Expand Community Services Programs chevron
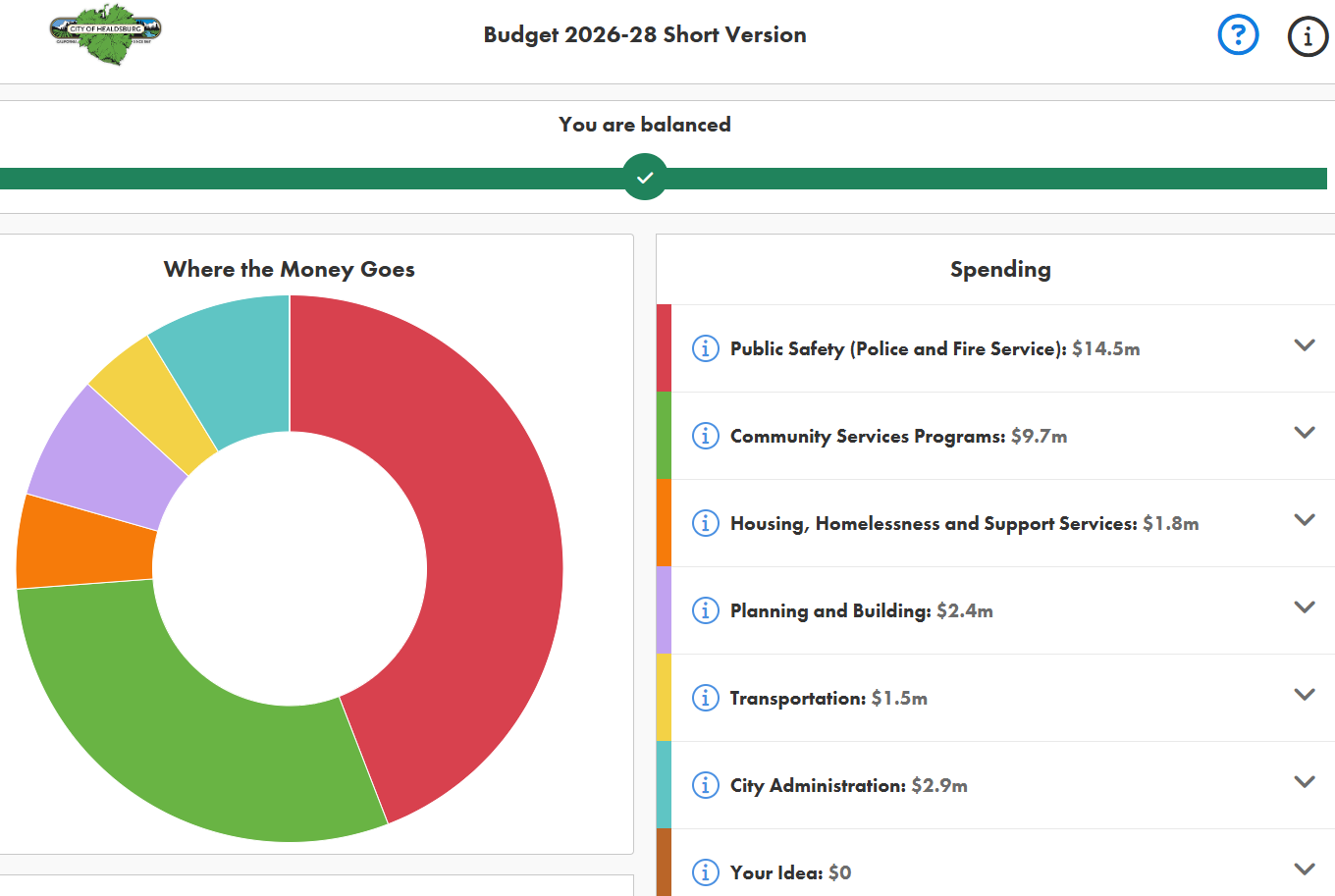 (1304, 433)
